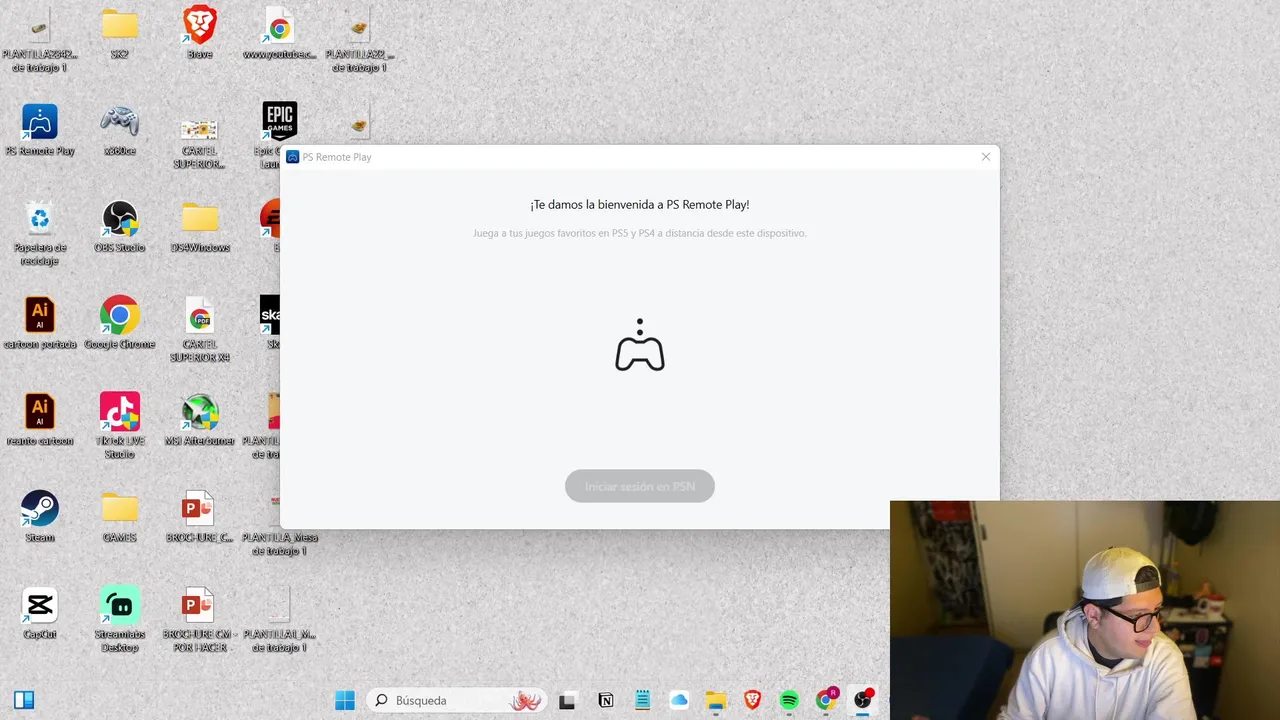1280x720 pixels.
Task: Select the www.youtube.c... Chrome shortcut
Action: click(x=280, y=33)
